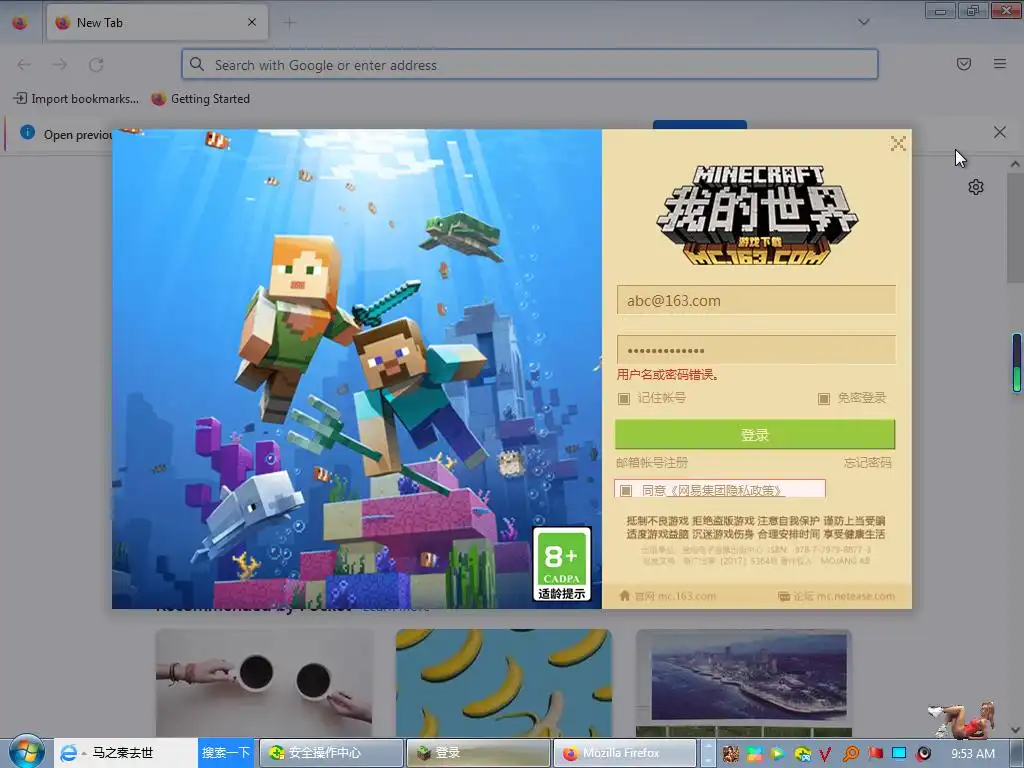Open the Firefox hamburger application menu
Viewport: 1024px width, 768px height.
(x=1000, y=64)
